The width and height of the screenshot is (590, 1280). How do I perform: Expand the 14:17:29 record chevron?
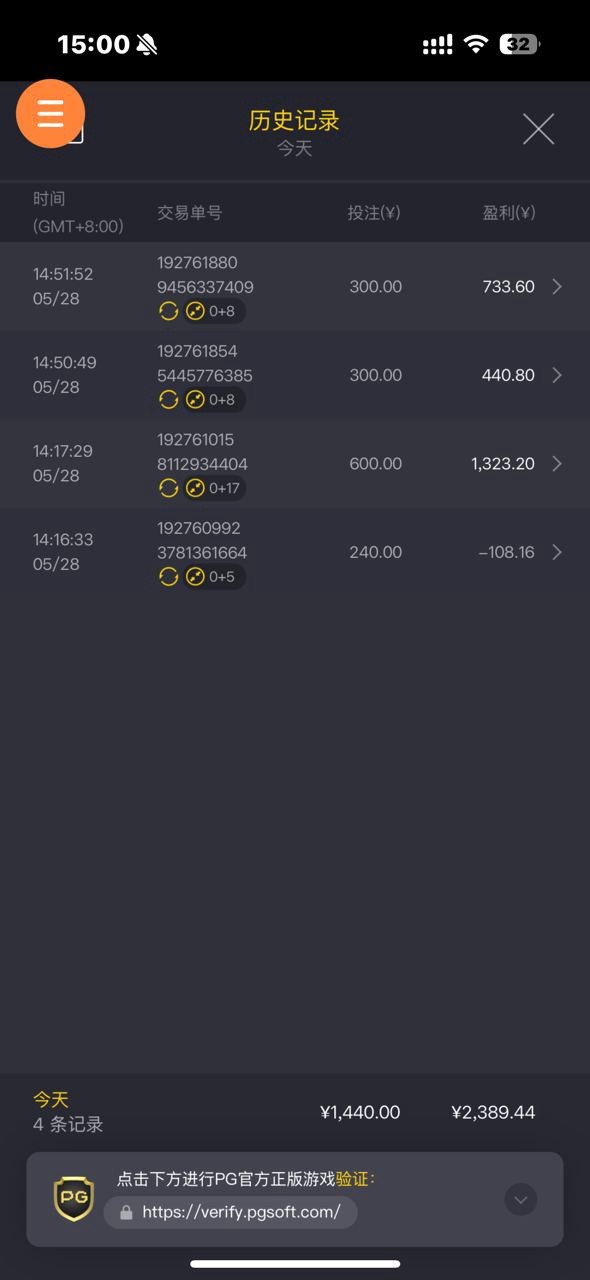click(557, 464)
